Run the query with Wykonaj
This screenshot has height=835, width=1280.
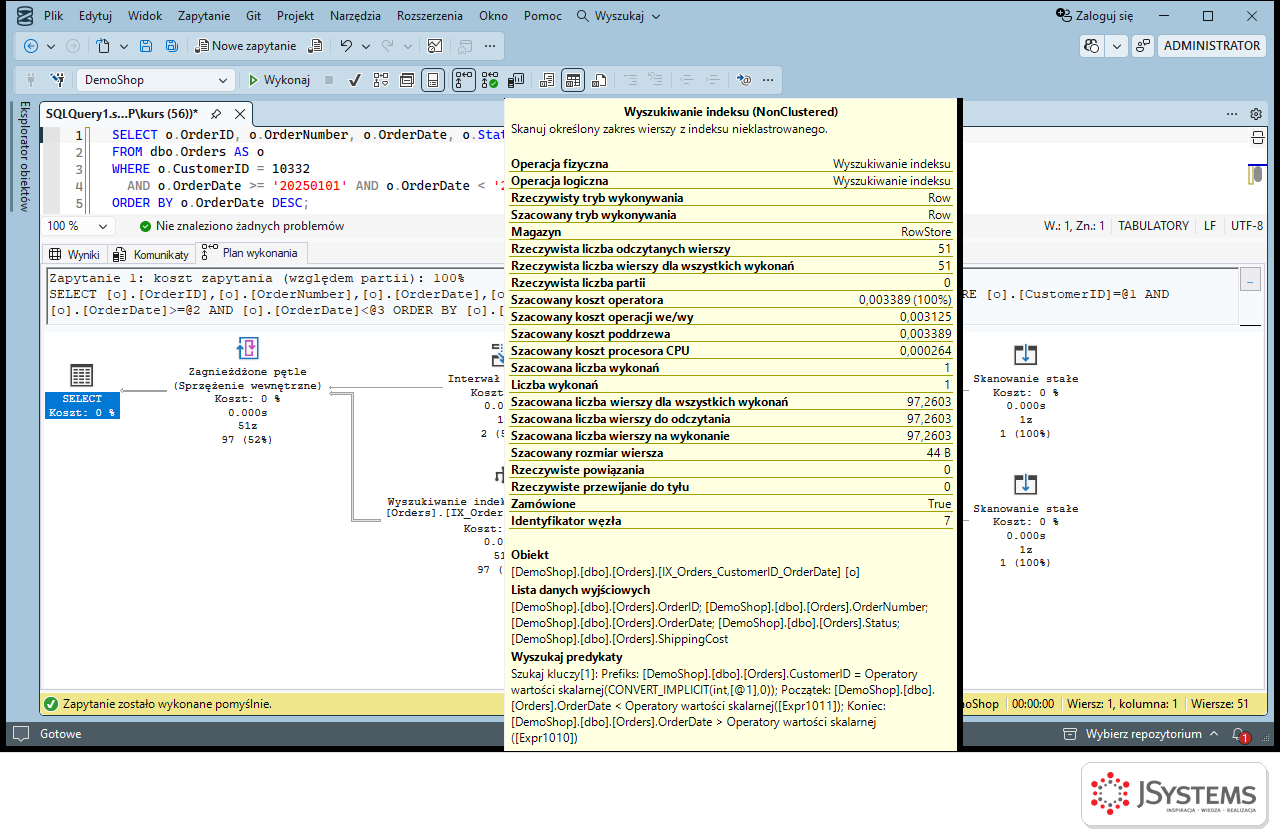[280, 80]
